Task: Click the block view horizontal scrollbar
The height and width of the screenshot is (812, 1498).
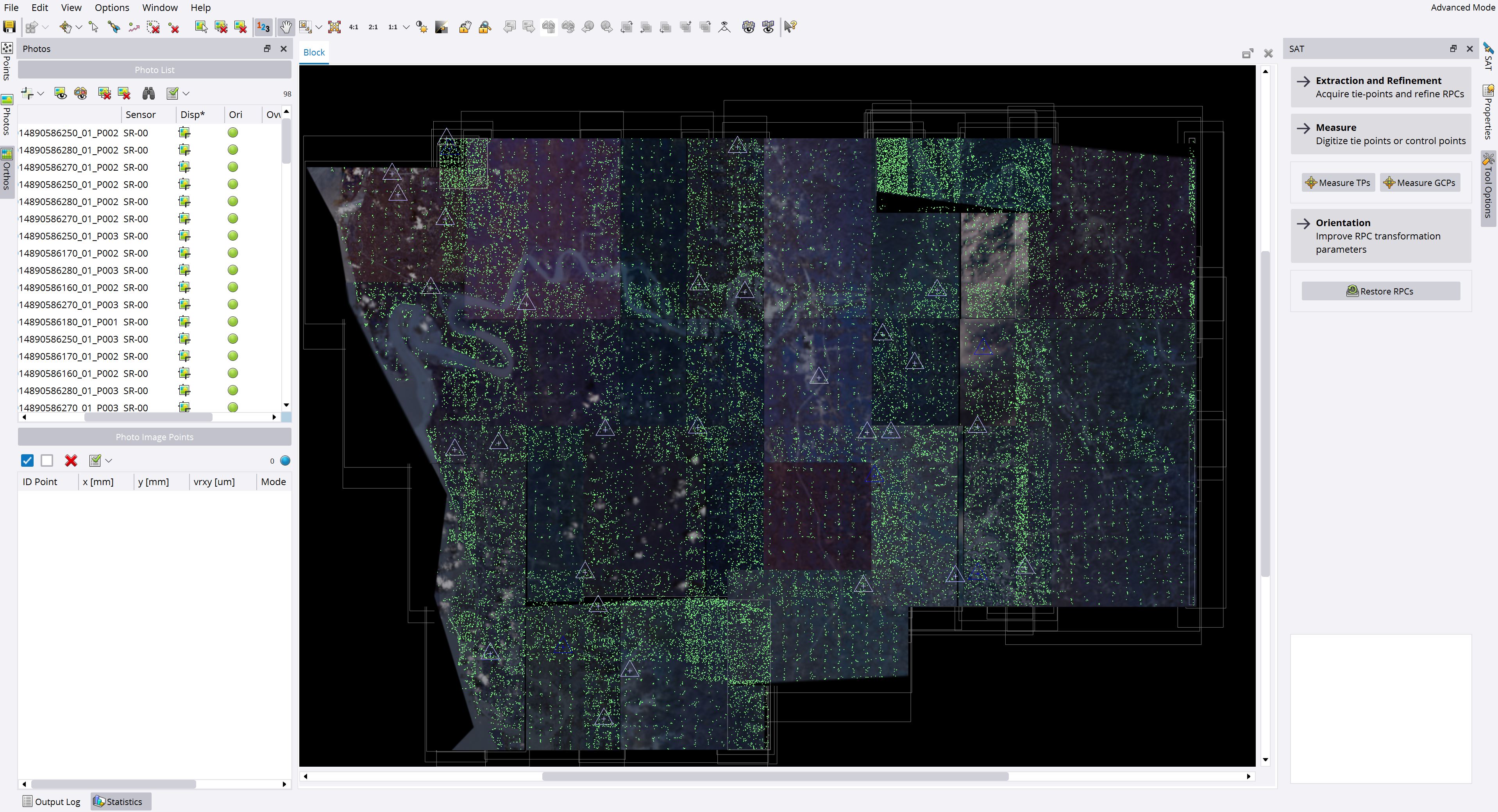Action: pyautogui.click(x=775, y=776)
